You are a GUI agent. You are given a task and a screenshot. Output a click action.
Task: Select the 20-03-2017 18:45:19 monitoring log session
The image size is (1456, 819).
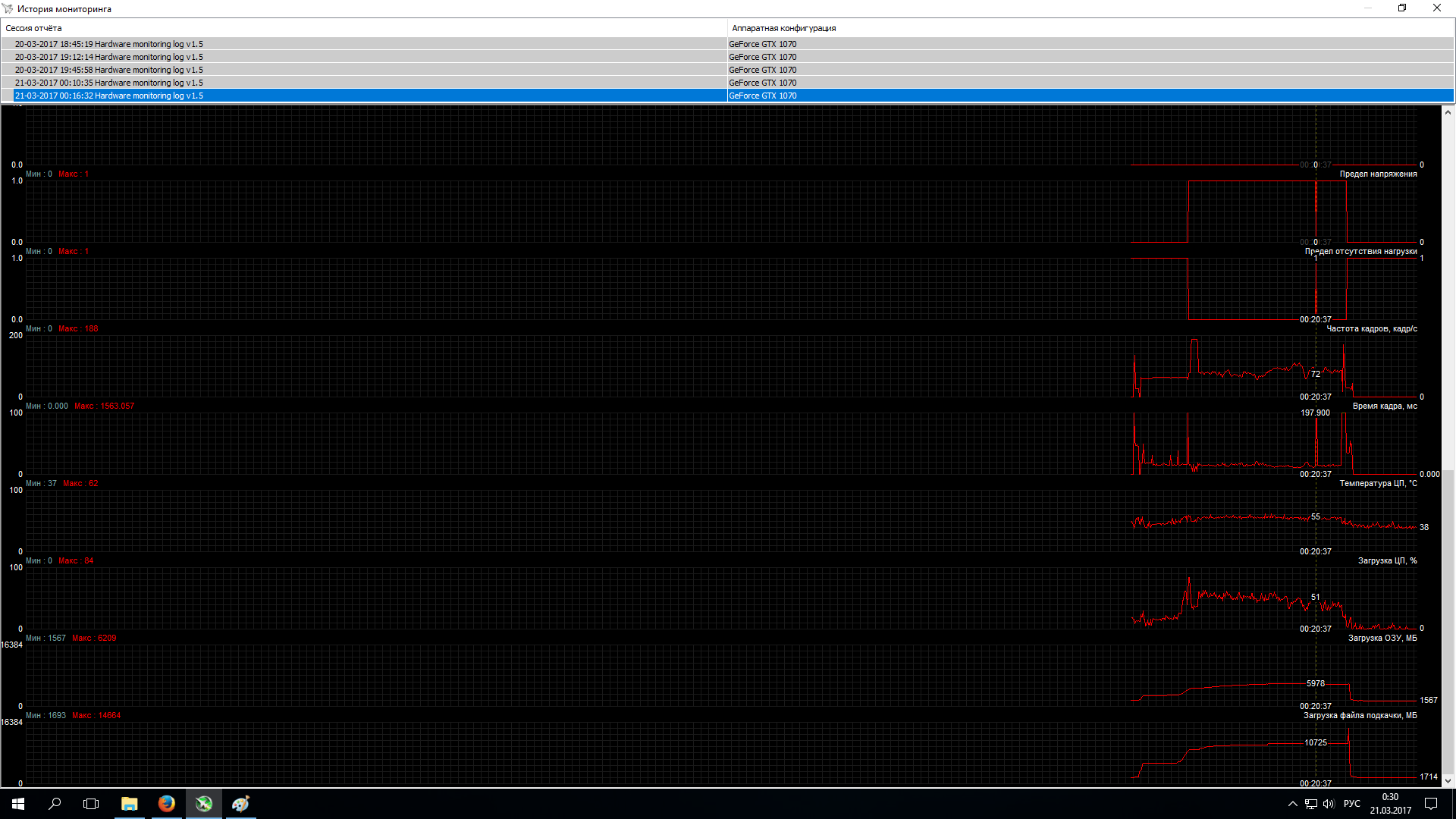(109, 44)
